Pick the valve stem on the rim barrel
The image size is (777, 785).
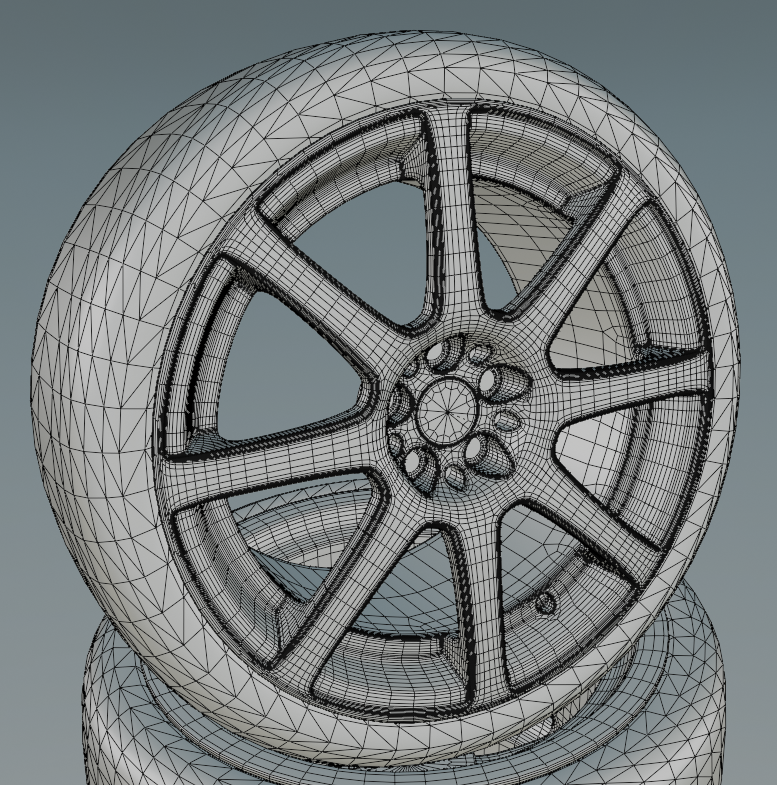[546, 603]
